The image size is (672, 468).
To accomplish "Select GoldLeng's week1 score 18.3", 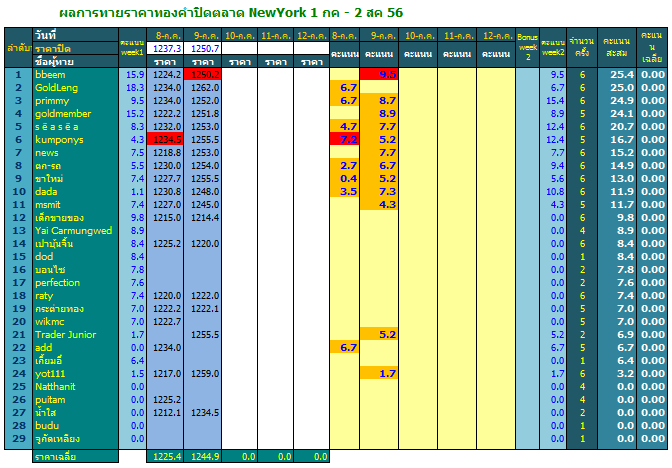I will 132,87.
